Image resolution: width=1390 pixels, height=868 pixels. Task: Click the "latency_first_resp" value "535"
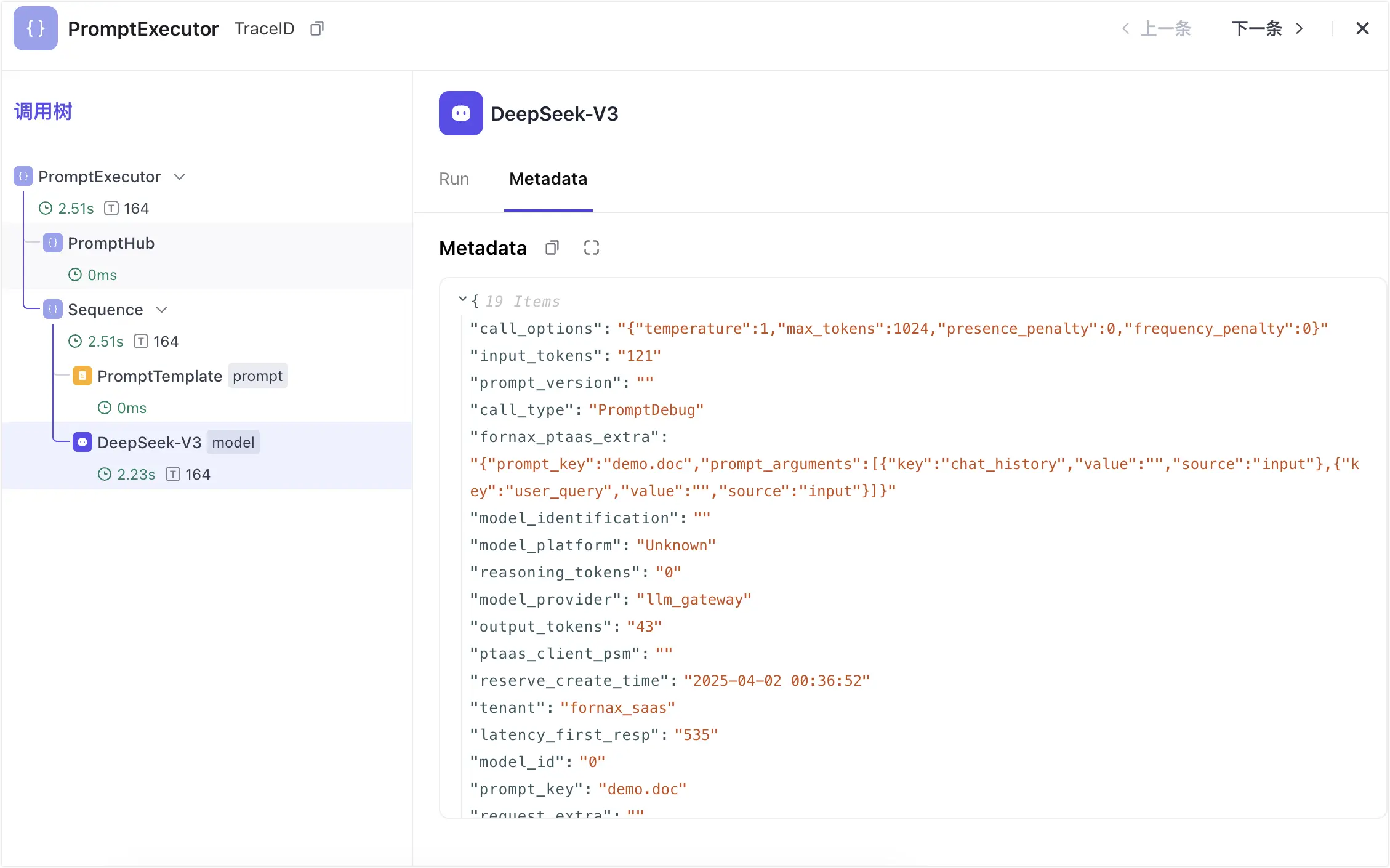(x=696, y=735)
